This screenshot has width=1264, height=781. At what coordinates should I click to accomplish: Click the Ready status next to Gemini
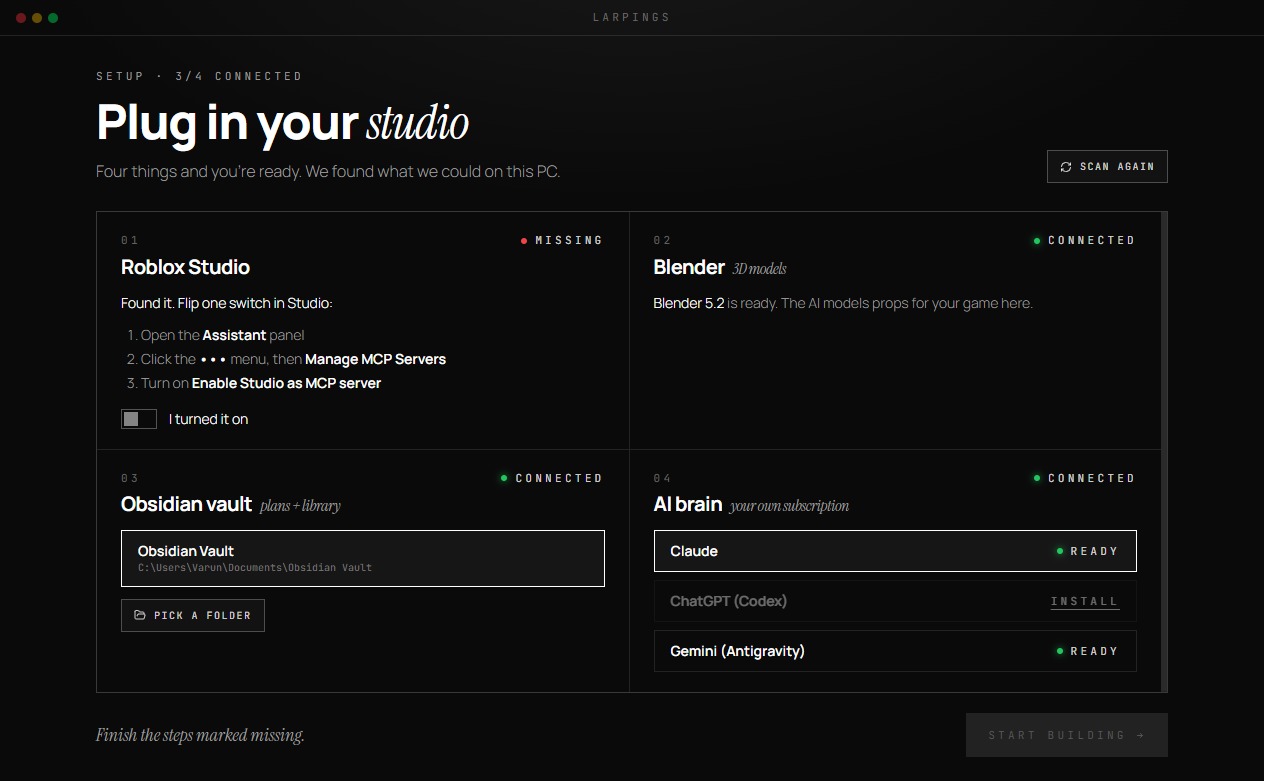[x=1088, y=651]
